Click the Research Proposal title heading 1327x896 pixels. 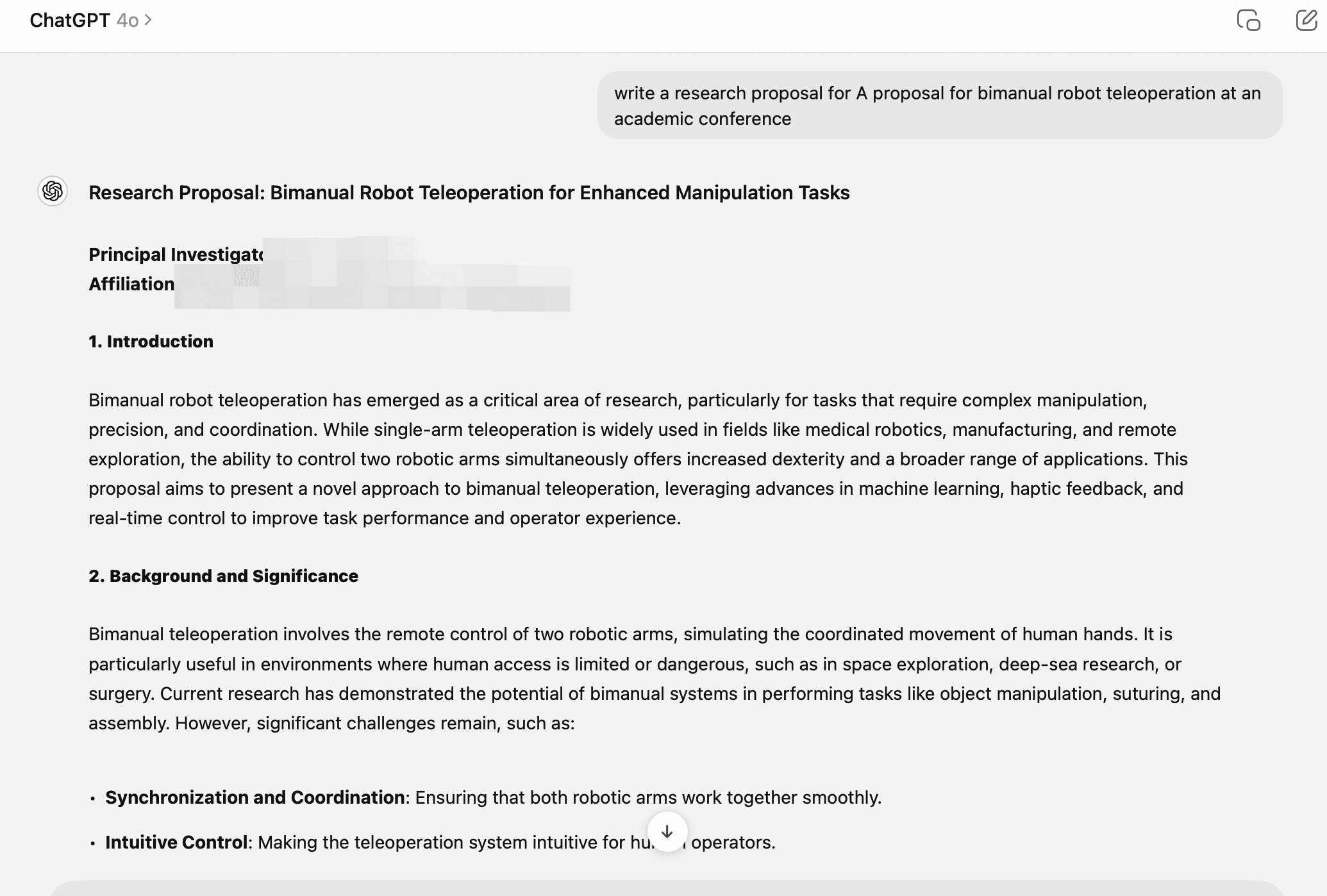click(x=469, y=193)
